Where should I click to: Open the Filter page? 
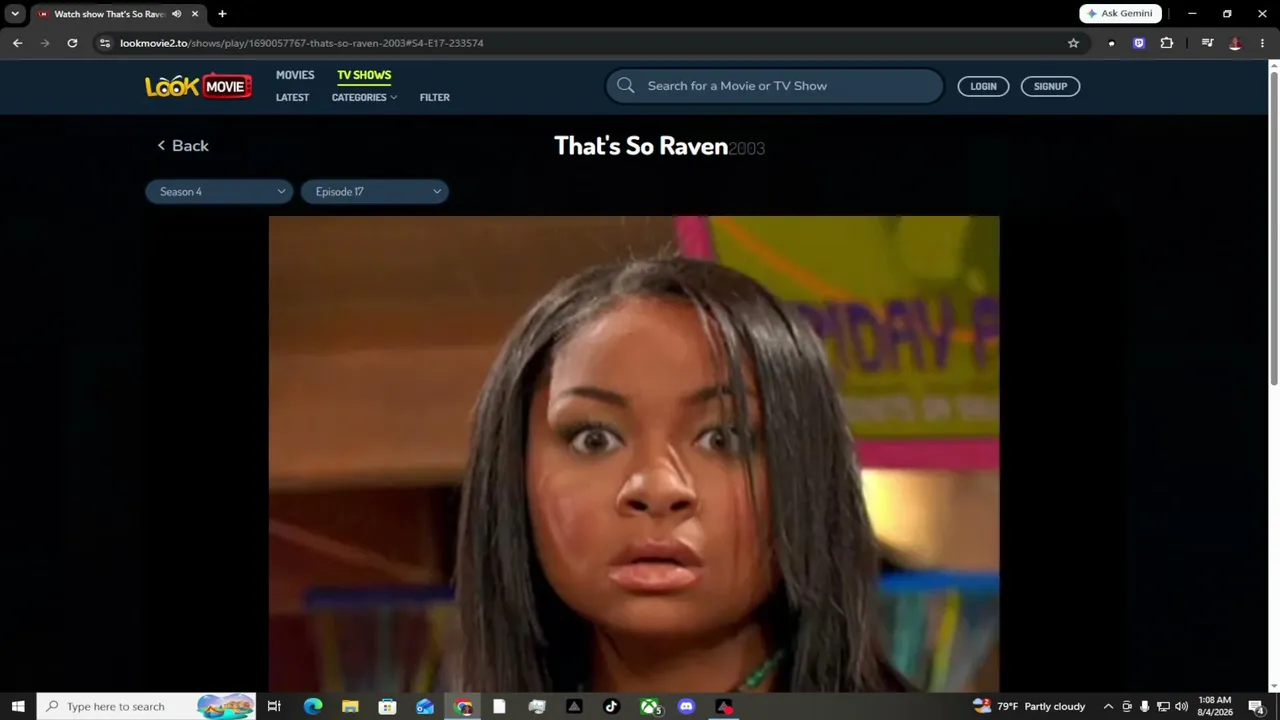(435, 97)
